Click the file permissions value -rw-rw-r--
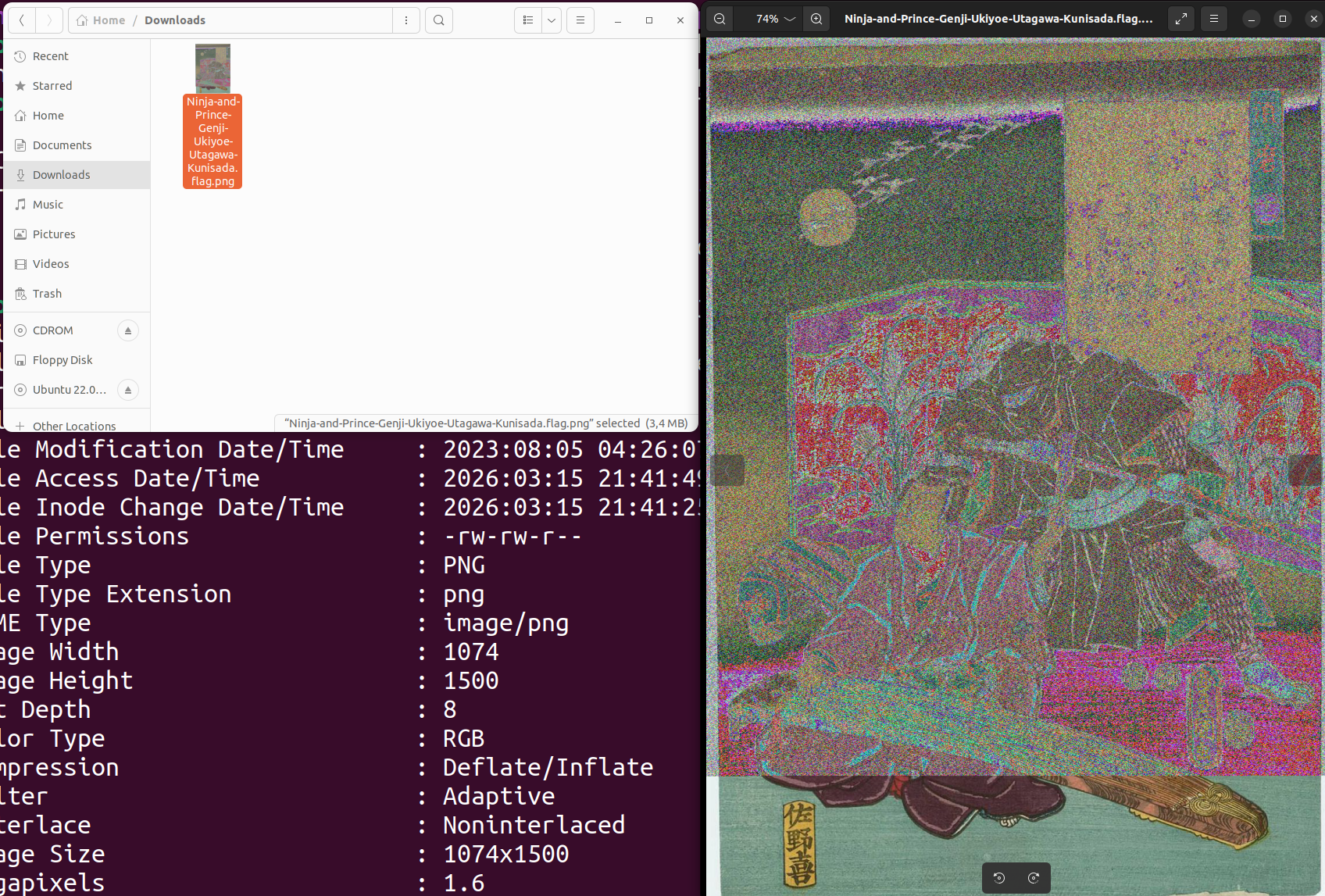The width and height of the screenshot is (1325, 896). [513, 536]
